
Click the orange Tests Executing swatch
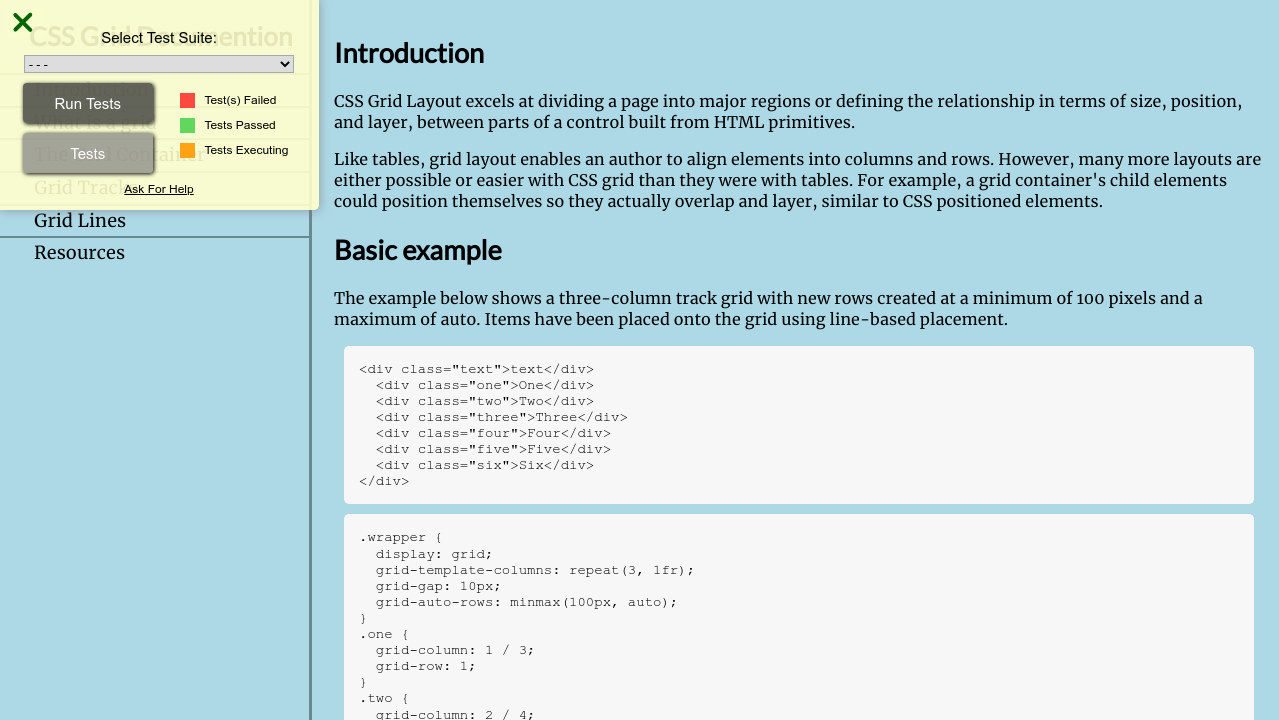[x=187, y=150]
